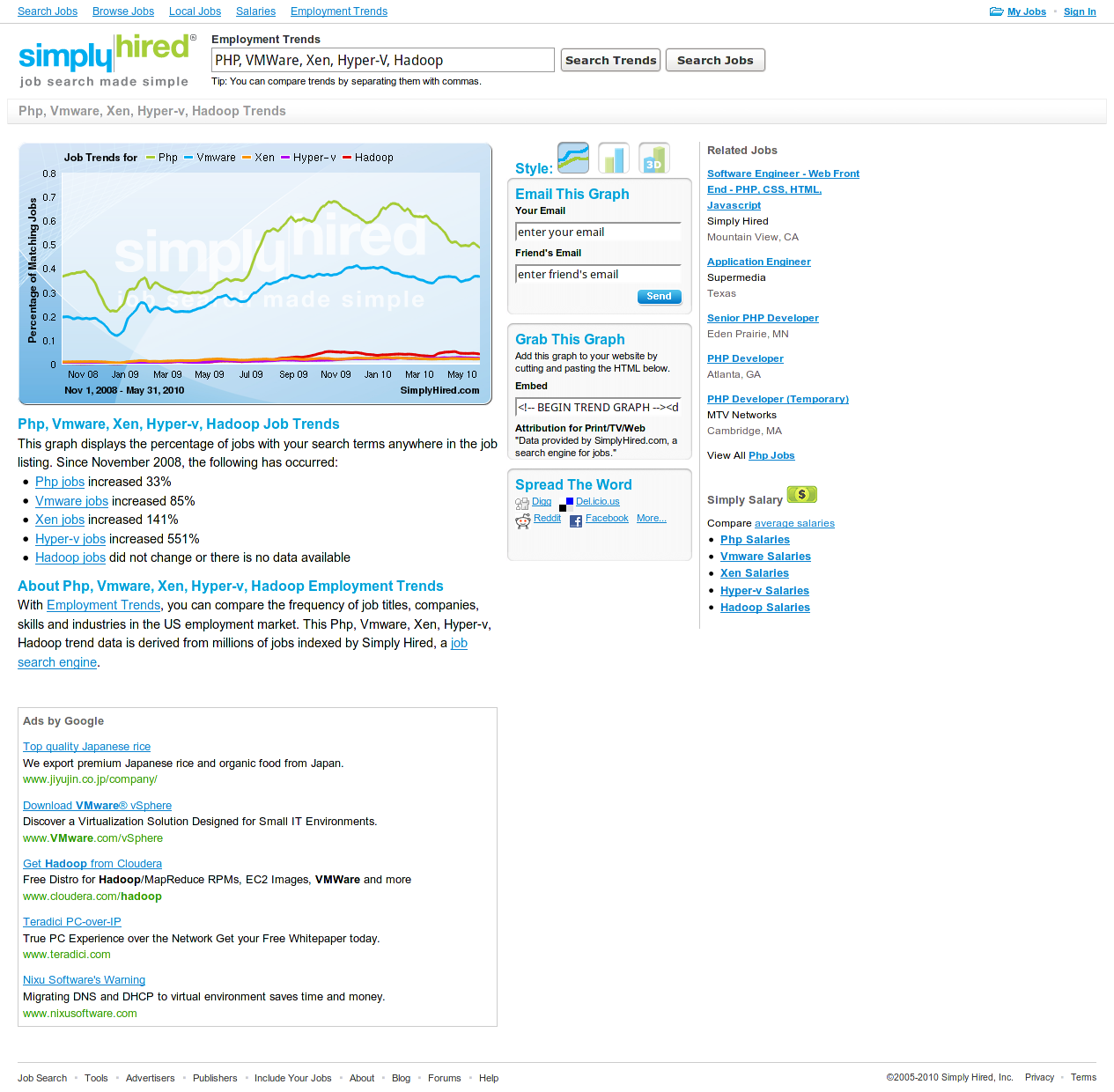Click the Reddit alien icon
Image resolution: width=1114 pixels, height=1092 pixels.
pyautogui.click(x=523, y=520)
